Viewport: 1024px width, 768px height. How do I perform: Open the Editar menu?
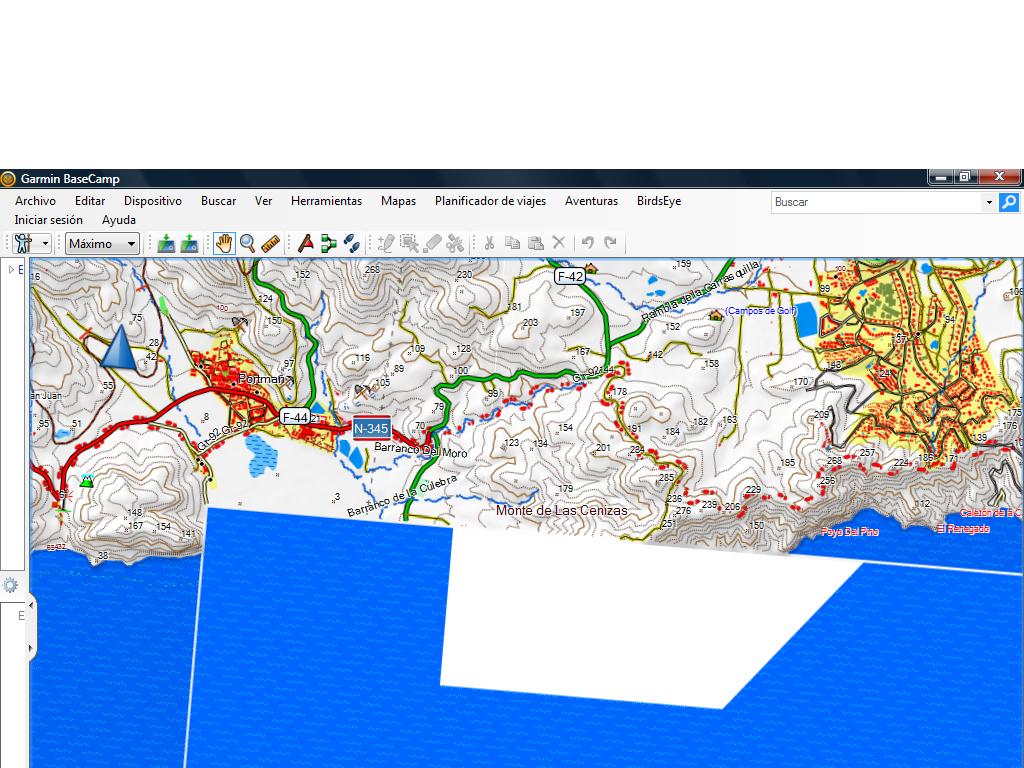90,201
